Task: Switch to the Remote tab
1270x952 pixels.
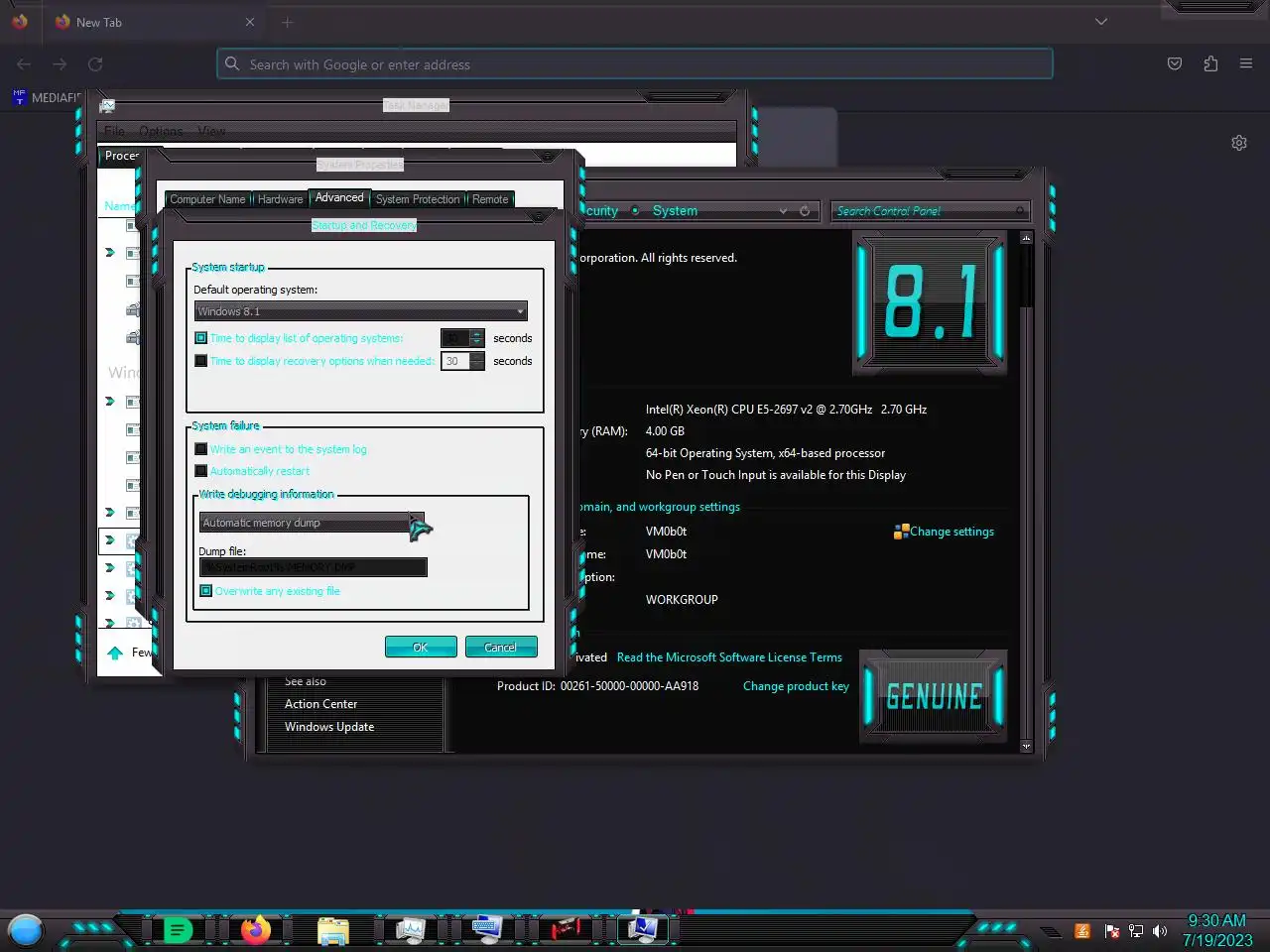Action: coord(490,199)
